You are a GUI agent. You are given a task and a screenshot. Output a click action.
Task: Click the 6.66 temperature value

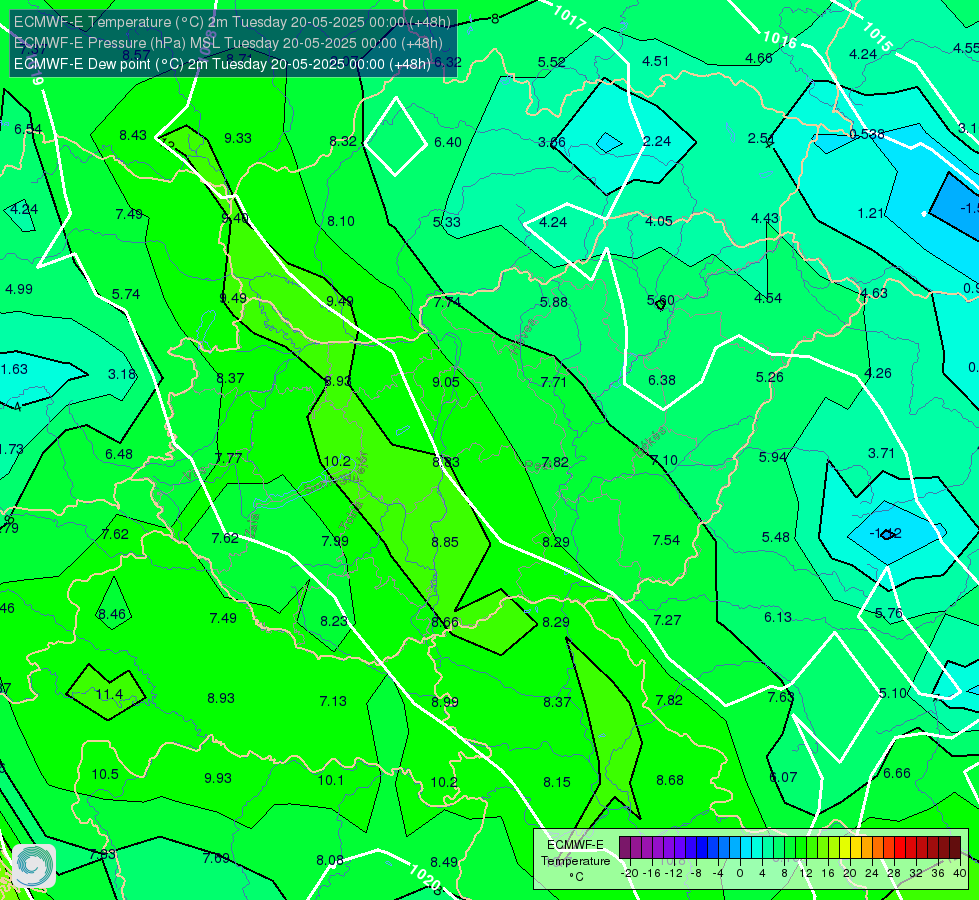(x=897, y=773)
